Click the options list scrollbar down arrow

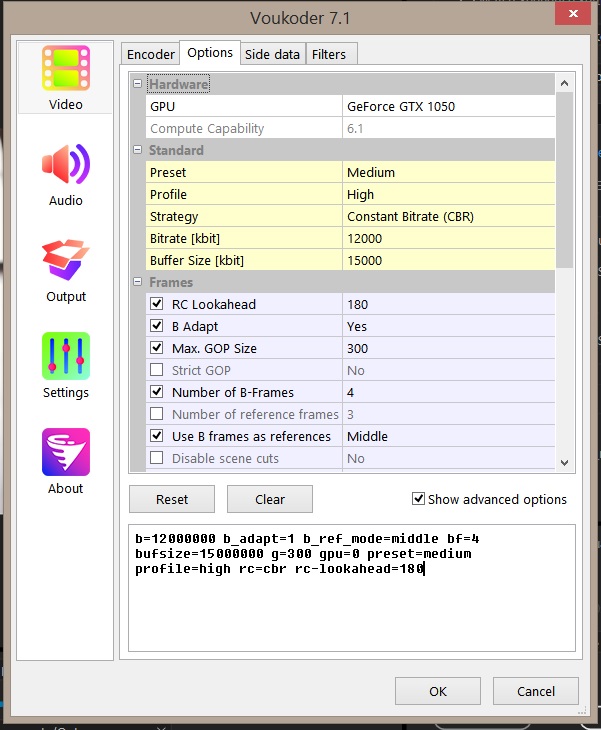[x=564, y=462]
